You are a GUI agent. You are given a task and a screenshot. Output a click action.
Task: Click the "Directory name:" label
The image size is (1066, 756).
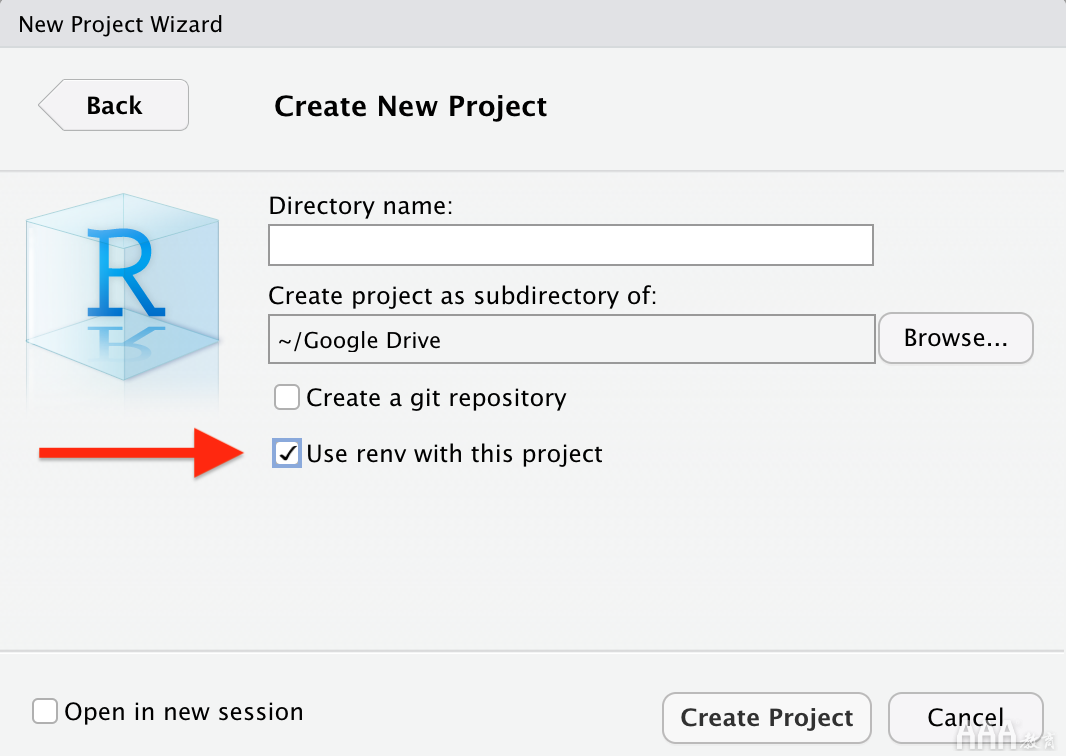tap(361, 207)
